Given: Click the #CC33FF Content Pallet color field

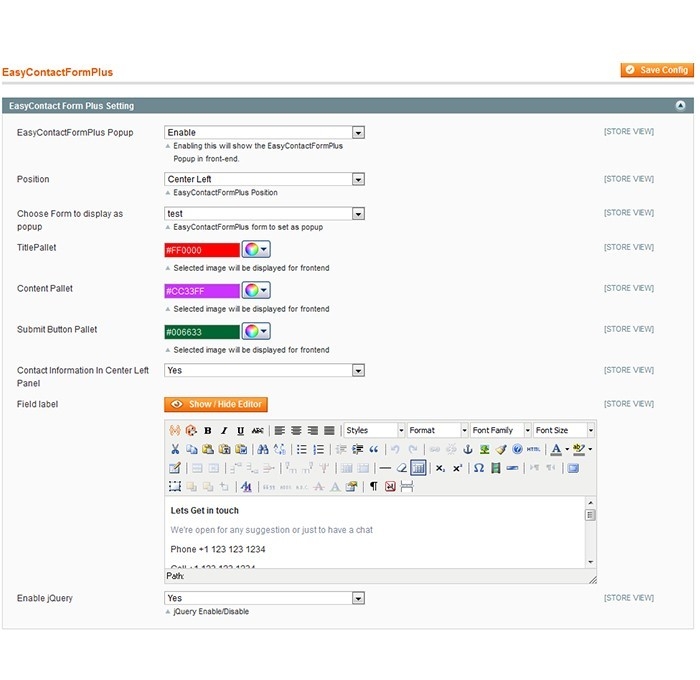Looking at the screenshot, I should point(202,291).
